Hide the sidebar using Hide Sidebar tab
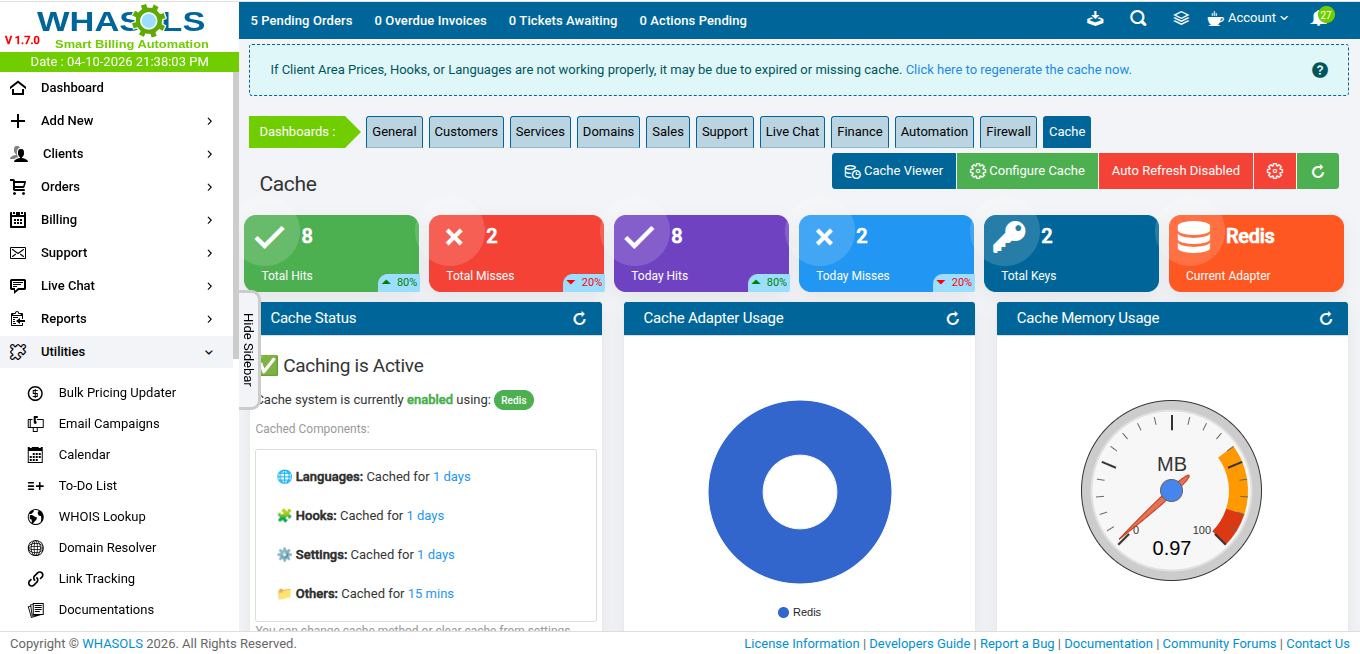This screenshot has height=654, width=1360. 249,349
